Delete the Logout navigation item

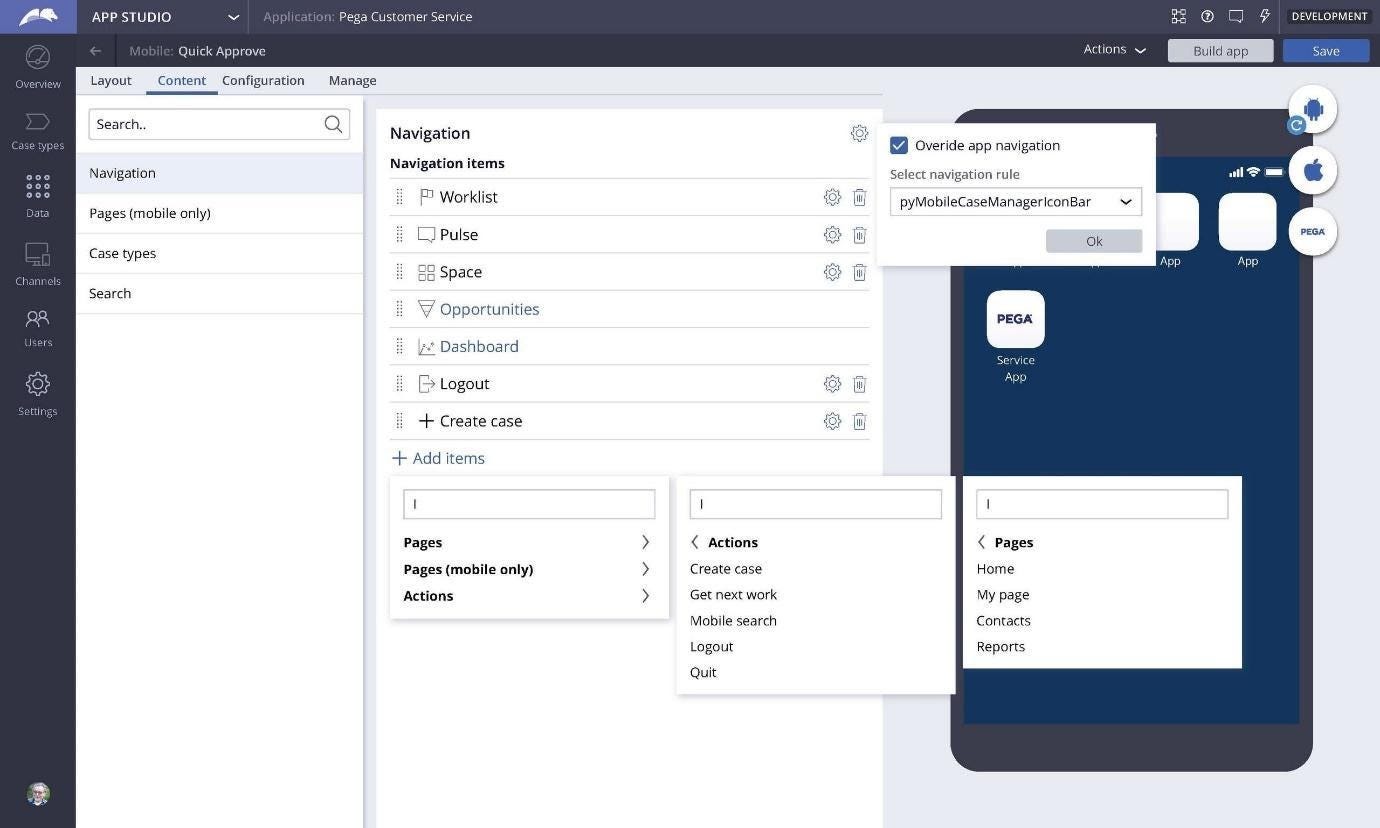point(859,384)
